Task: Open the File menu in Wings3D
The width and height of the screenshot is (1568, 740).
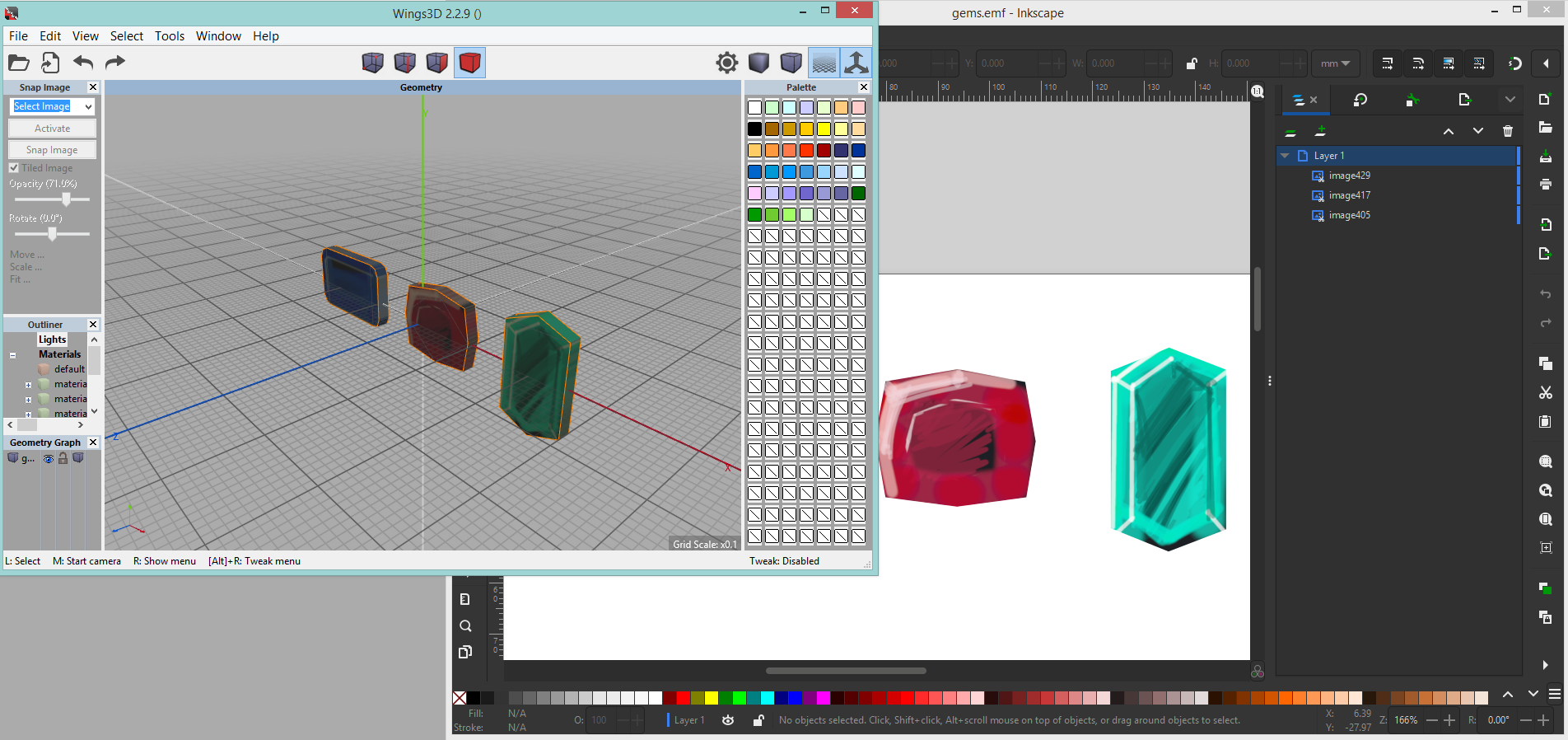Action: 18,36
